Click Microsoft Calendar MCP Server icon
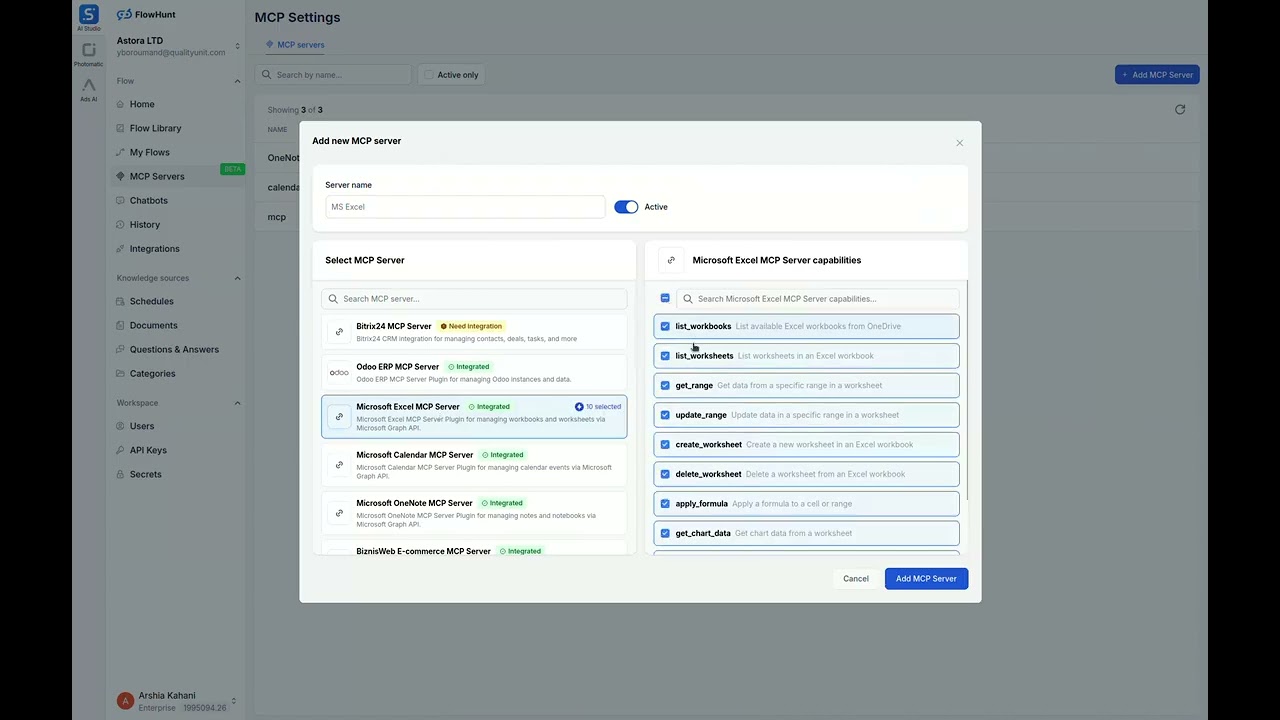The image size is (1280, 720). click(x=339, y=465)
